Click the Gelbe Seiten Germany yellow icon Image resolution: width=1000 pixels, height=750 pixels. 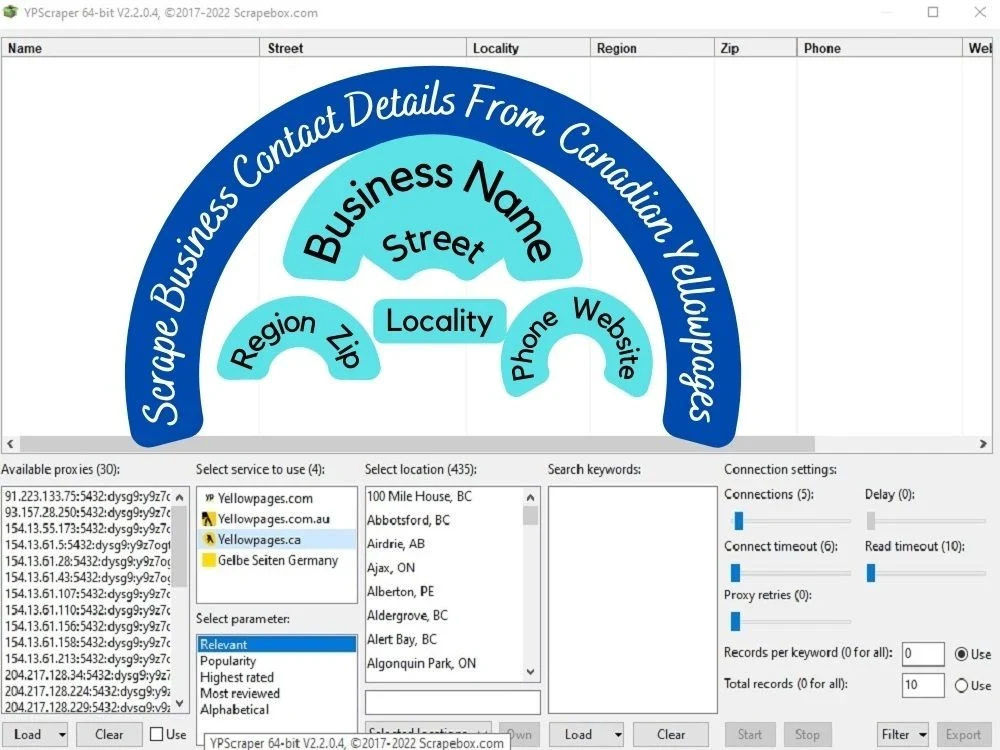coord(209,560)
